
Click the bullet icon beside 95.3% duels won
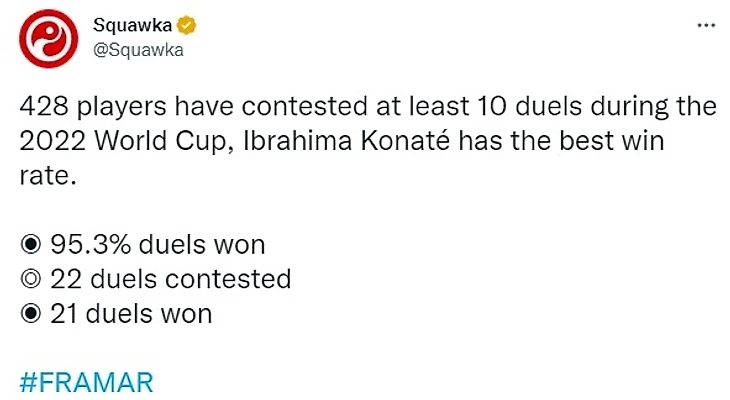pos(30,245)
